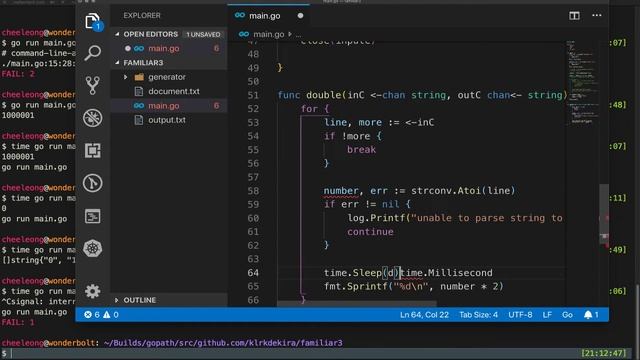This screenshot has height=360, width=640.
Task: Click 'log.Printf' on line 60
Action: coord(376,218)
